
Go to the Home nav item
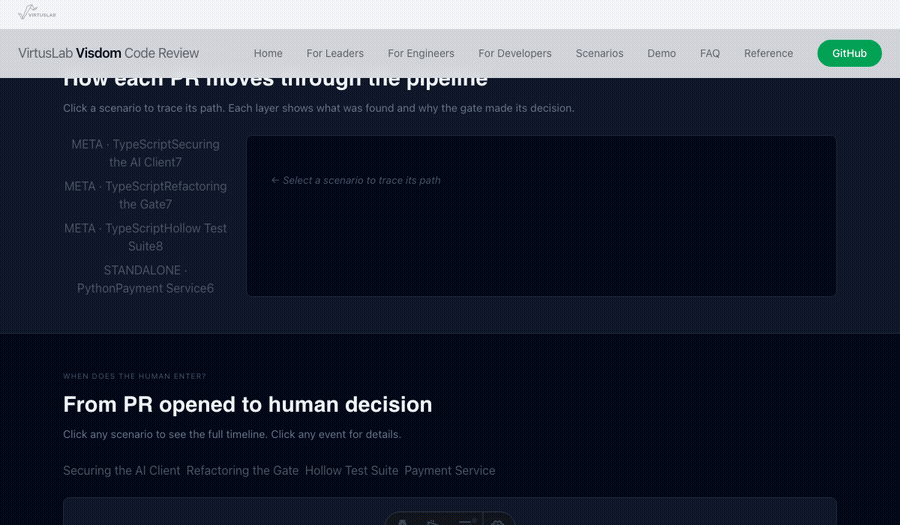pyautogui.click(x=268, y=53)
